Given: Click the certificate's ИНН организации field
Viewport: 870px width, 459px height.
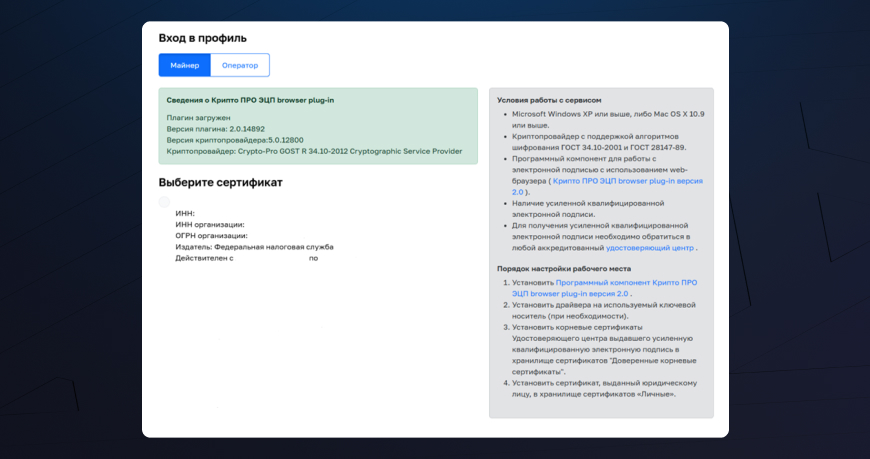Looking at the screenshot, I should 210,224.
